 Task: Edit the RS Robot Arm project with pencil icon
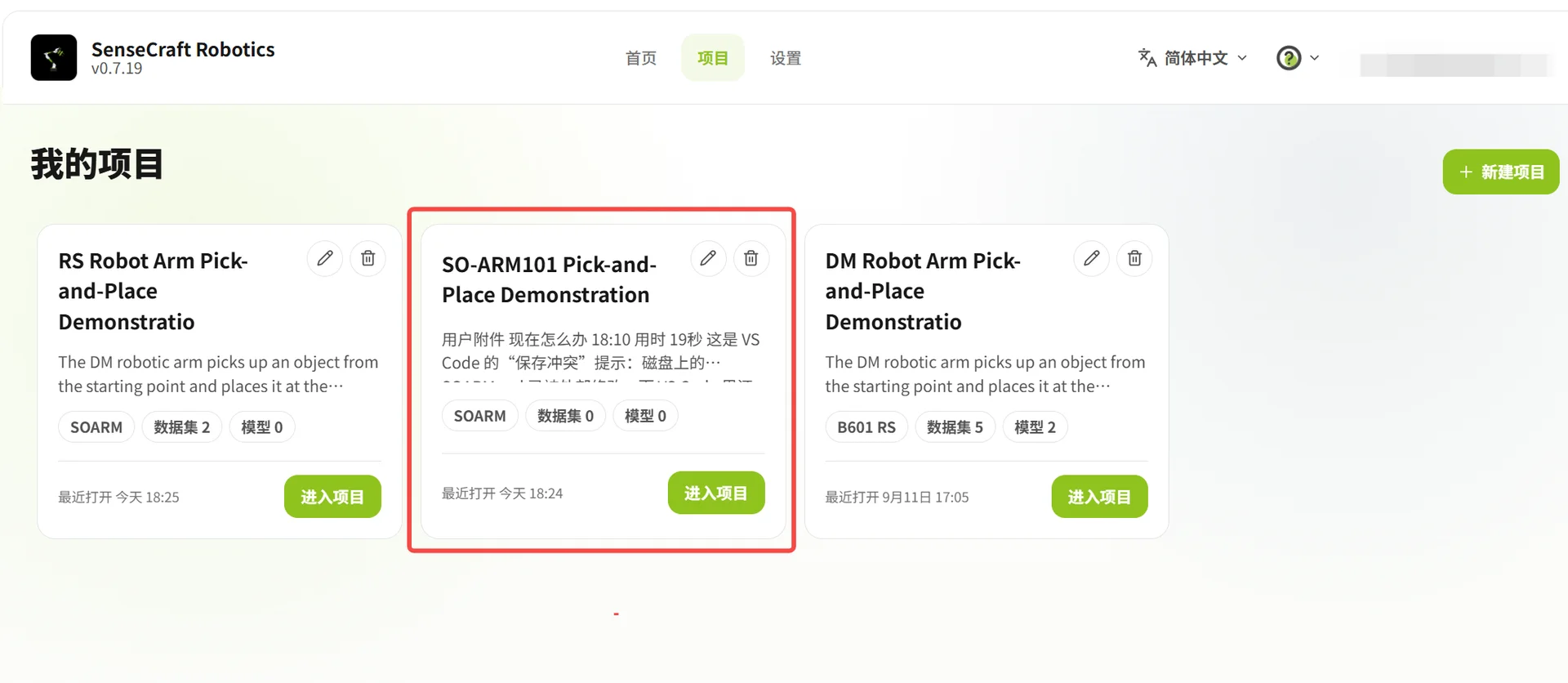(325, 258)
